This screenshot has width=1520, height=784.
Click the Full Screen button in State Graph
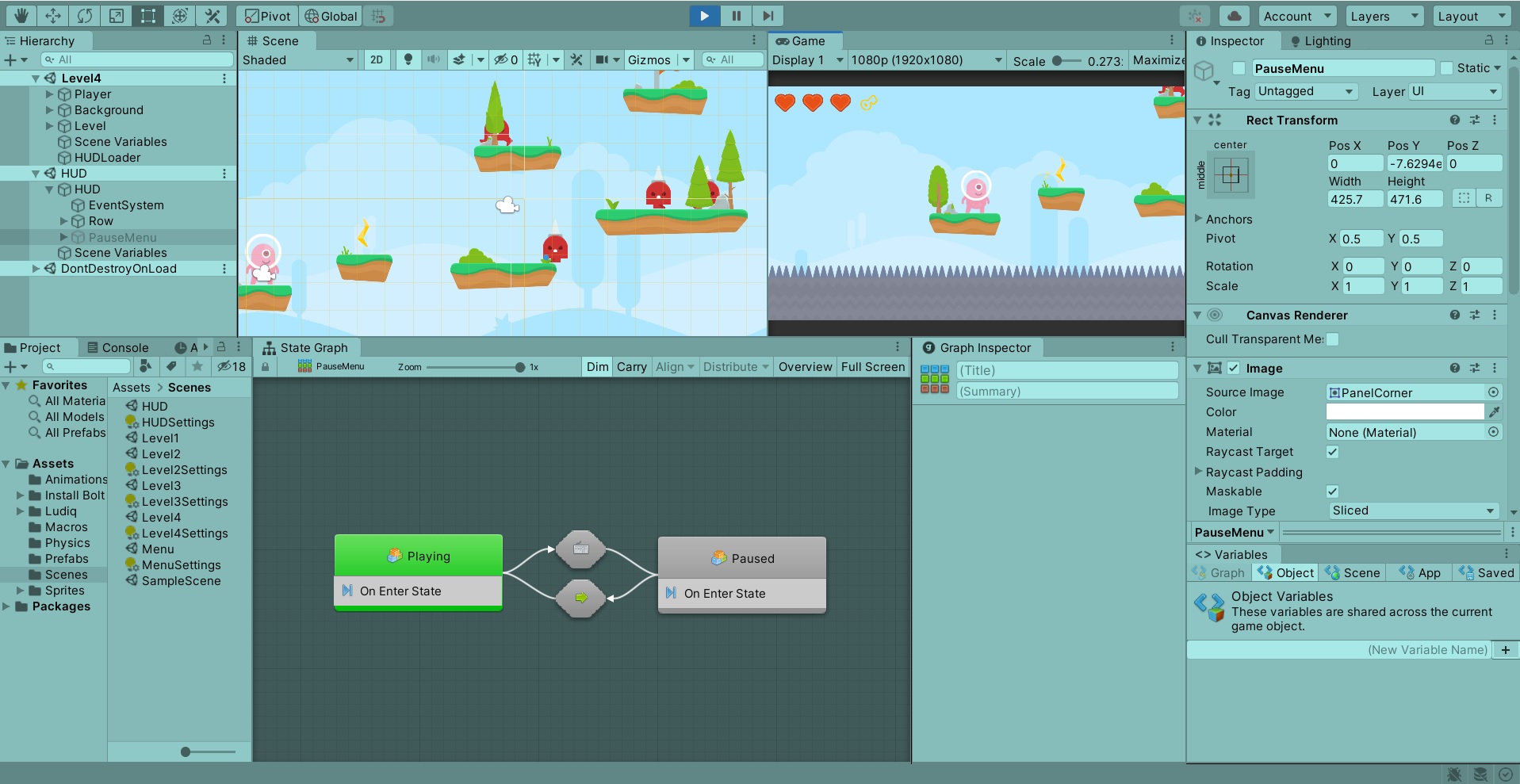point(872,366)
